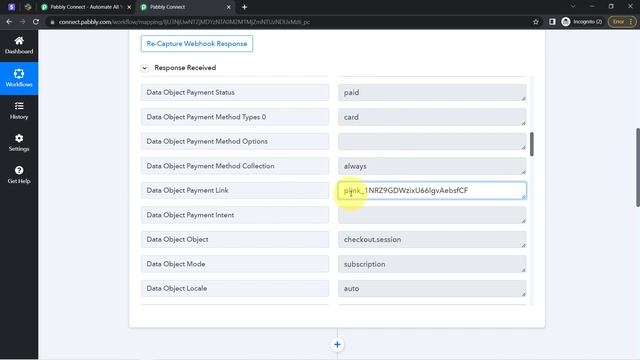
Task: Click the 'Data Object Locale' label
Action: point(235,289)
